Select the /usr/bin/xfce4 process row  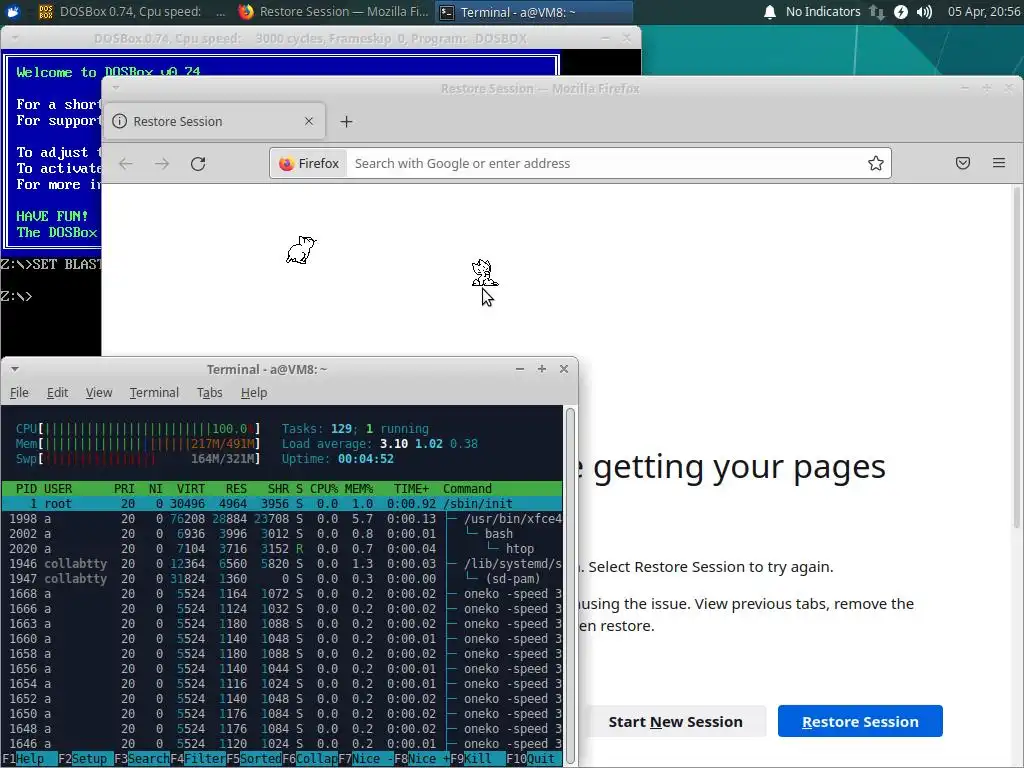(282, 519)
